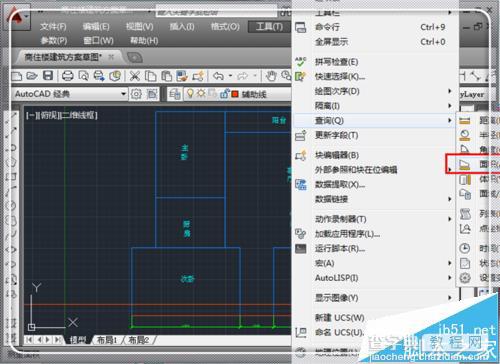Screen dimensions: 500x364
Task: Choose 查询(Q) menu entry
Action: click(x=375, y=120)
